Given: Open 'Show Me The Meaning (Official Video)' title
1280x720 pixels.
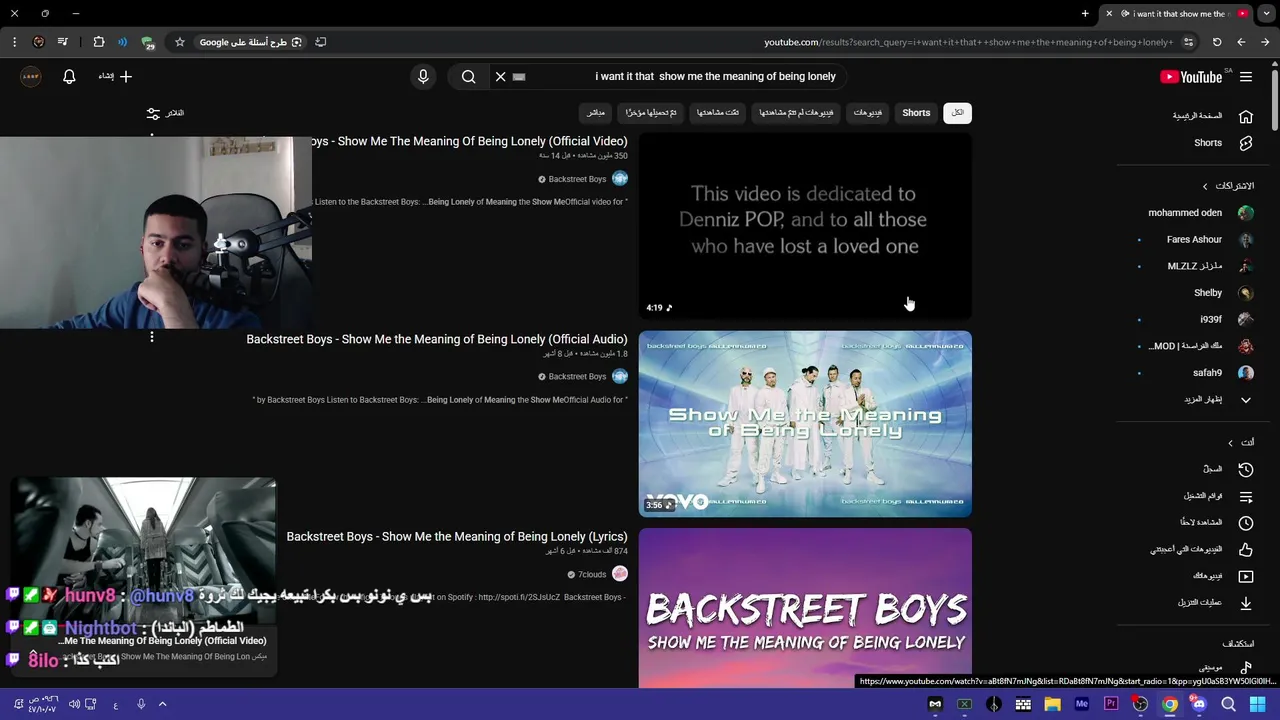Looking at the screenshot, I should pyautogui.click(x=470, y=142).
